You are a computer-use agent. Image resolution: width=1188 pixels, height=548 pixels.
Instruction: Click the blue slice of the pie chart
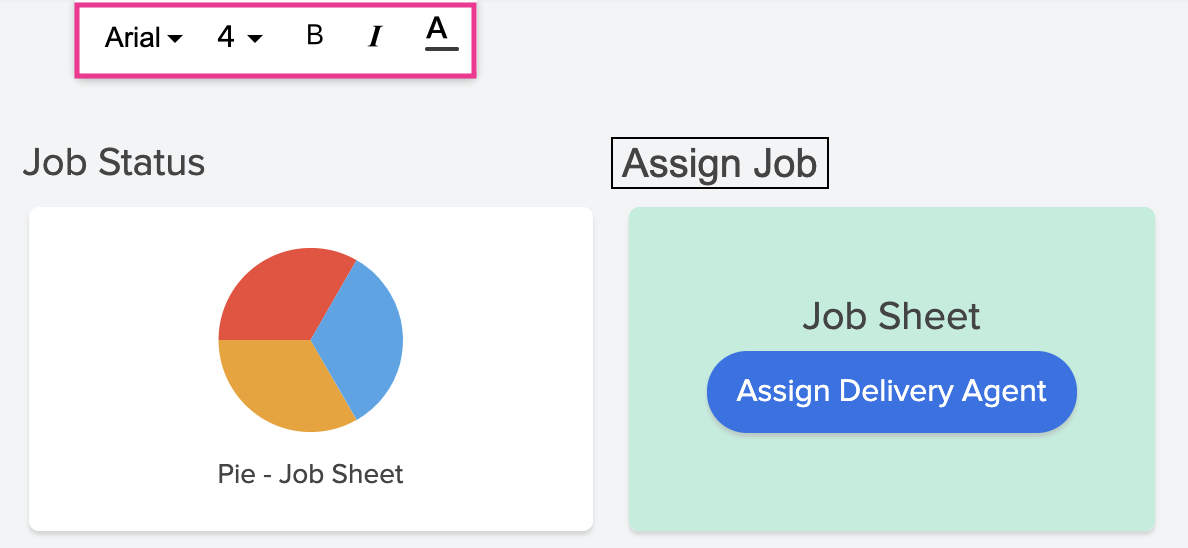pyautogui.click(x=365, y=335)
